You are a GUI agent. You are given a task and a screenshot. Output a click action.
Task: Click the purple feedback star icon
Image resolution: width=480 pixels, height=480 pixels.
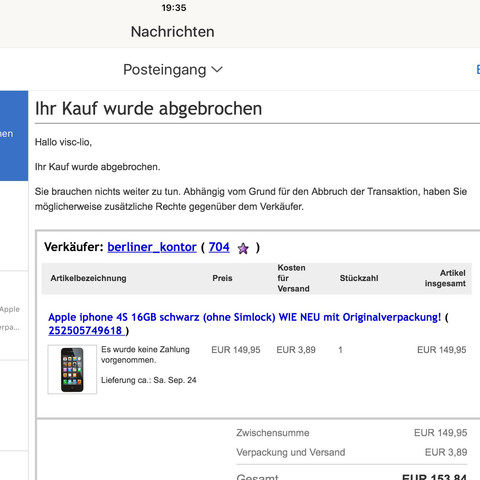243,248
